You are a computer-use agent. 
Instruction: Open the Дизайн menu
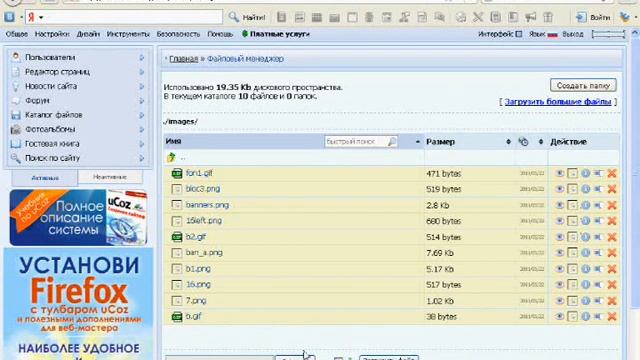coord(88,34)
